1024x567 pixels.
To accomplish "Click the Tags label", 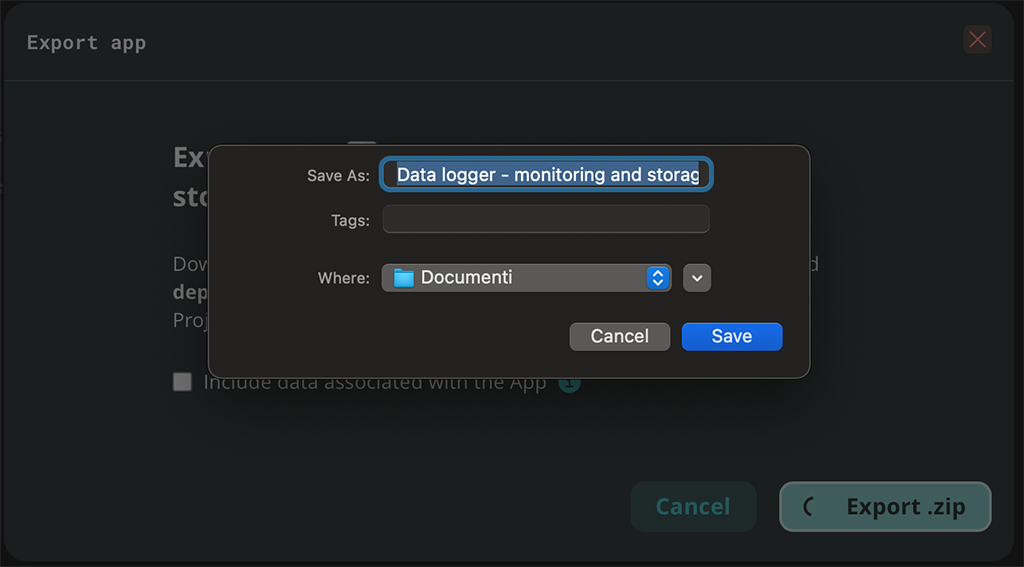I will (x=350, y=220).
